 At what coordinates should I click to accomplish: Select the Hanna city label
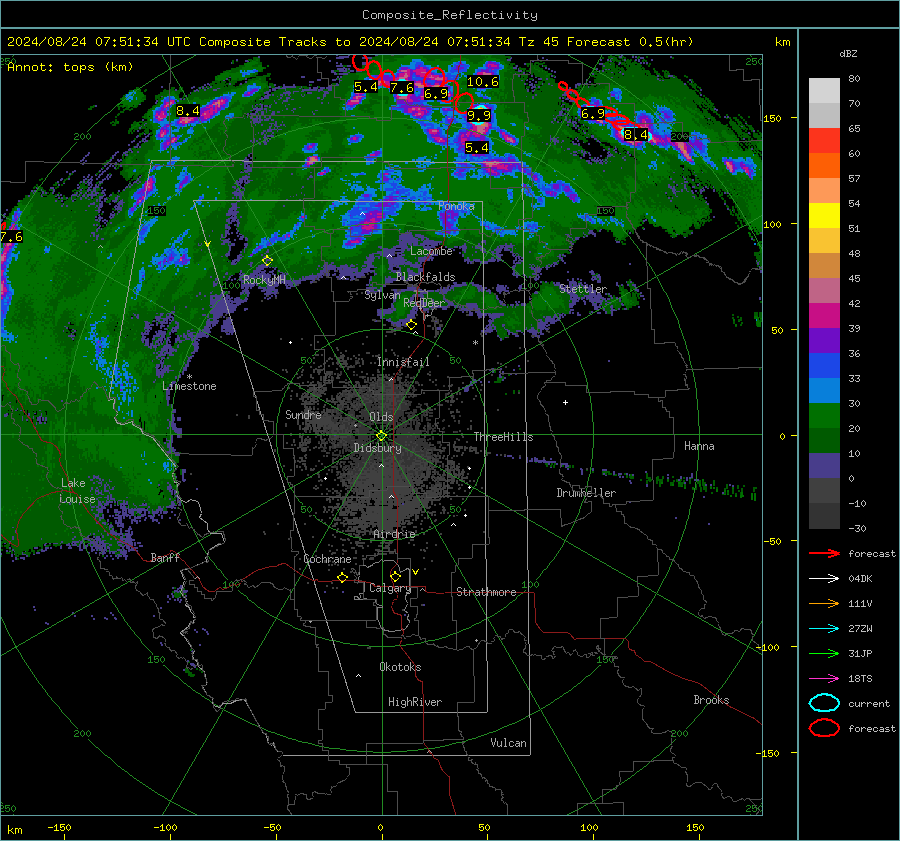pos(699,446)
